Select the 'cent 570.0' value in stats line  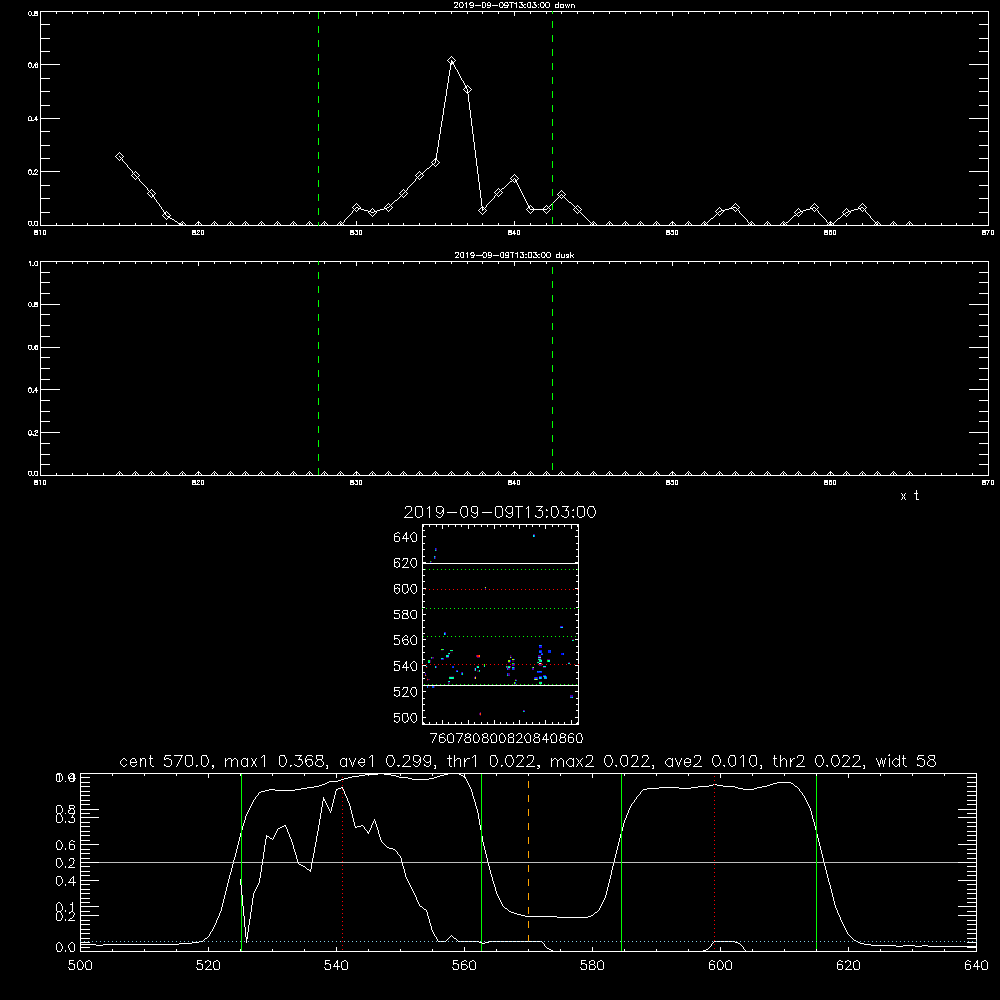click(x=165, y=761)
